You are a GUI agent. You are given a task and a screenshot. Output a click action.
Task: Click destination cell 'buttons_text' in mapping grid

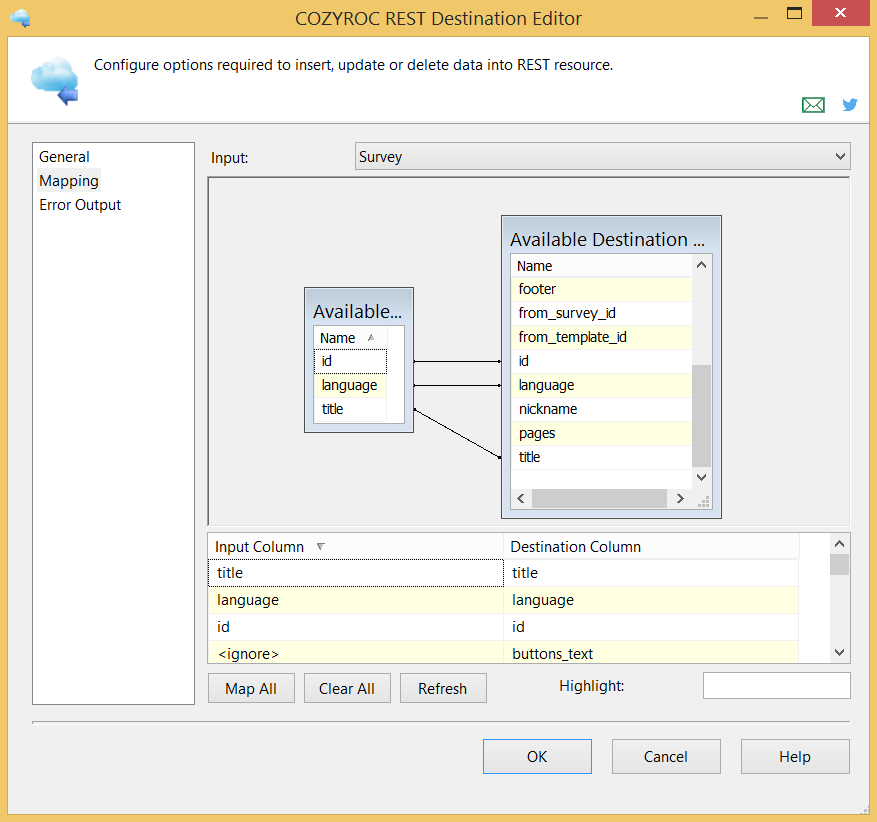(x=651, y=653)
